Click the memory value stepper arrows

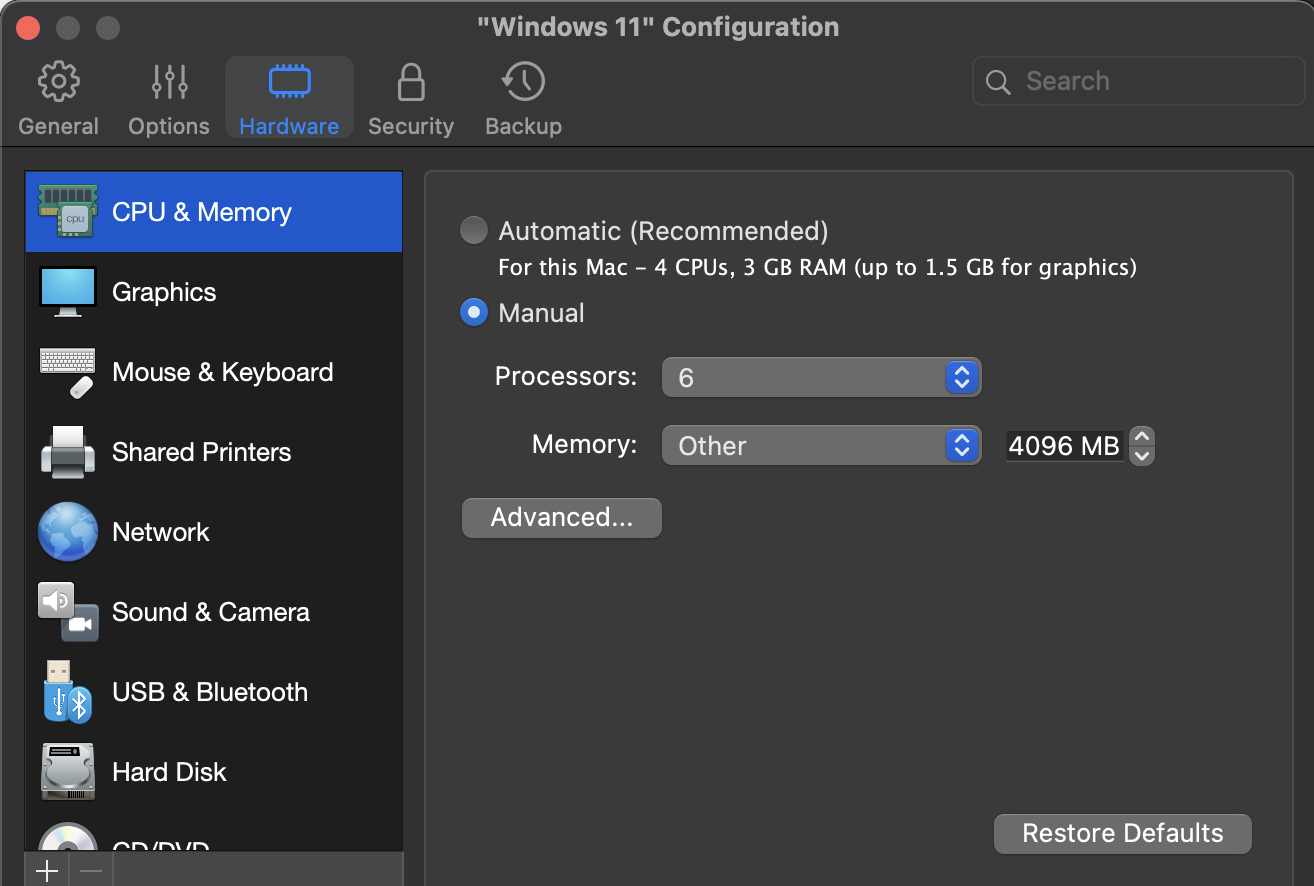(1142, 445)
